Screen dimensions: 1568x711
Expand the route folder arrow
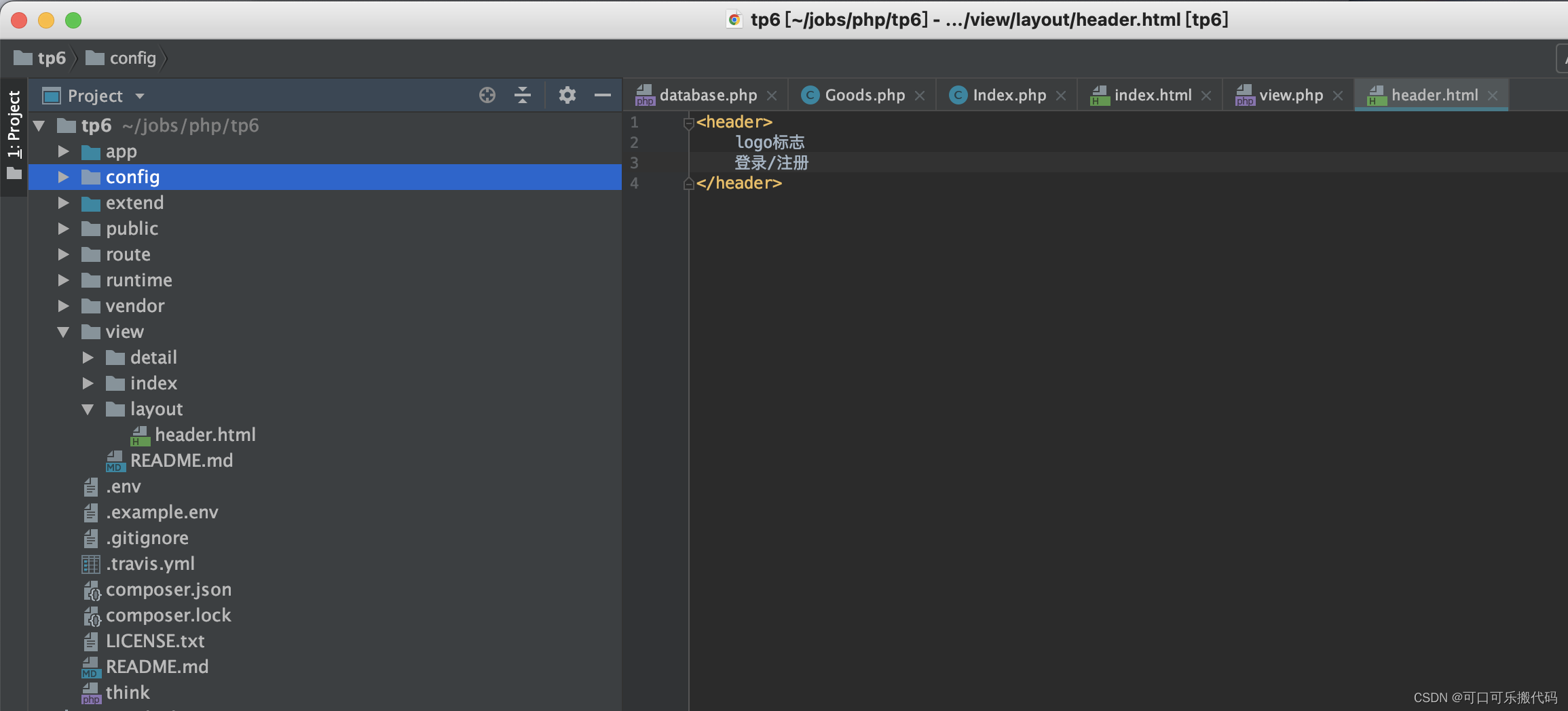[x=64, y=254]
